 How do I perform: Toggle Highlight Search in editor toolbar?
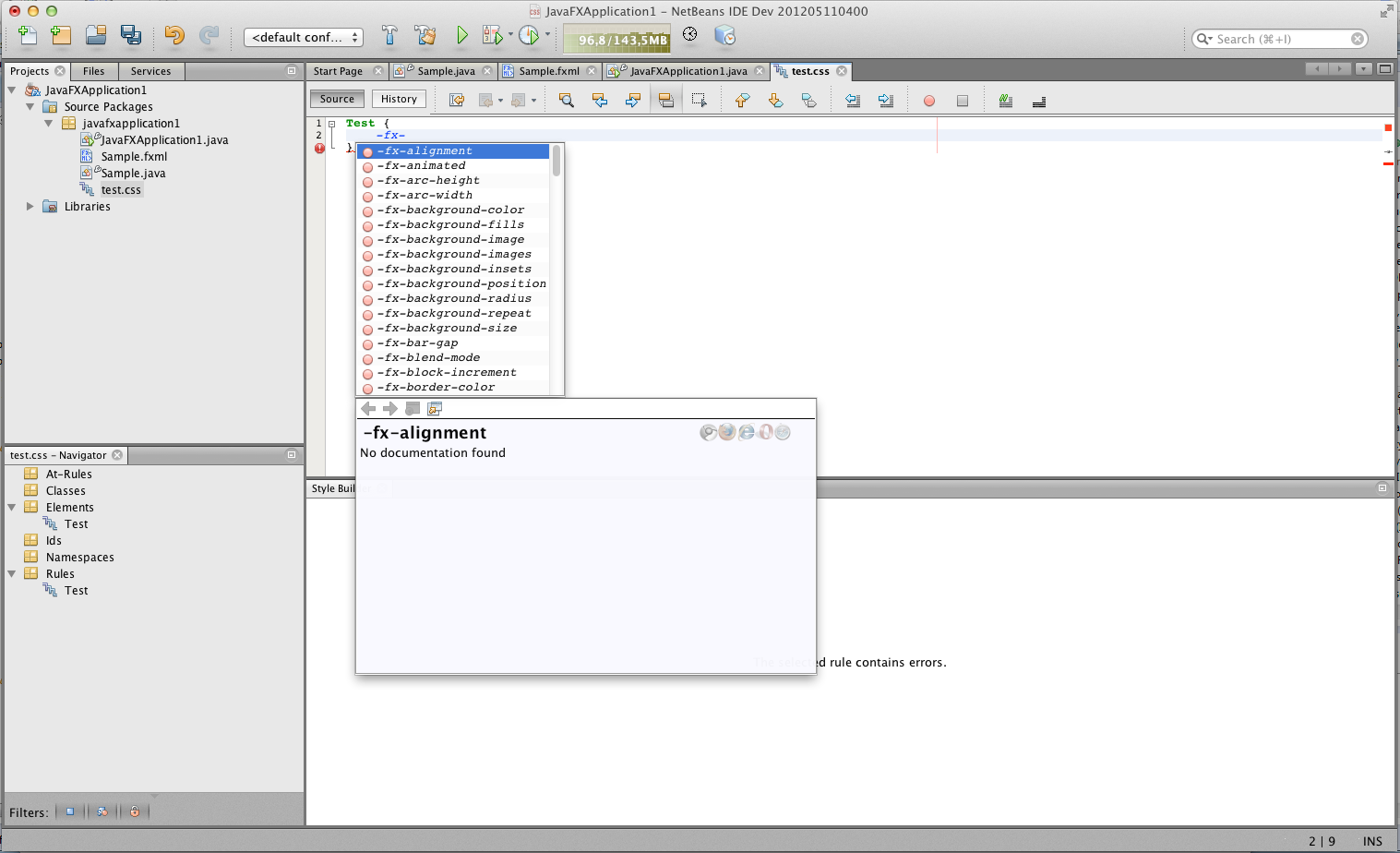[666, 100]
